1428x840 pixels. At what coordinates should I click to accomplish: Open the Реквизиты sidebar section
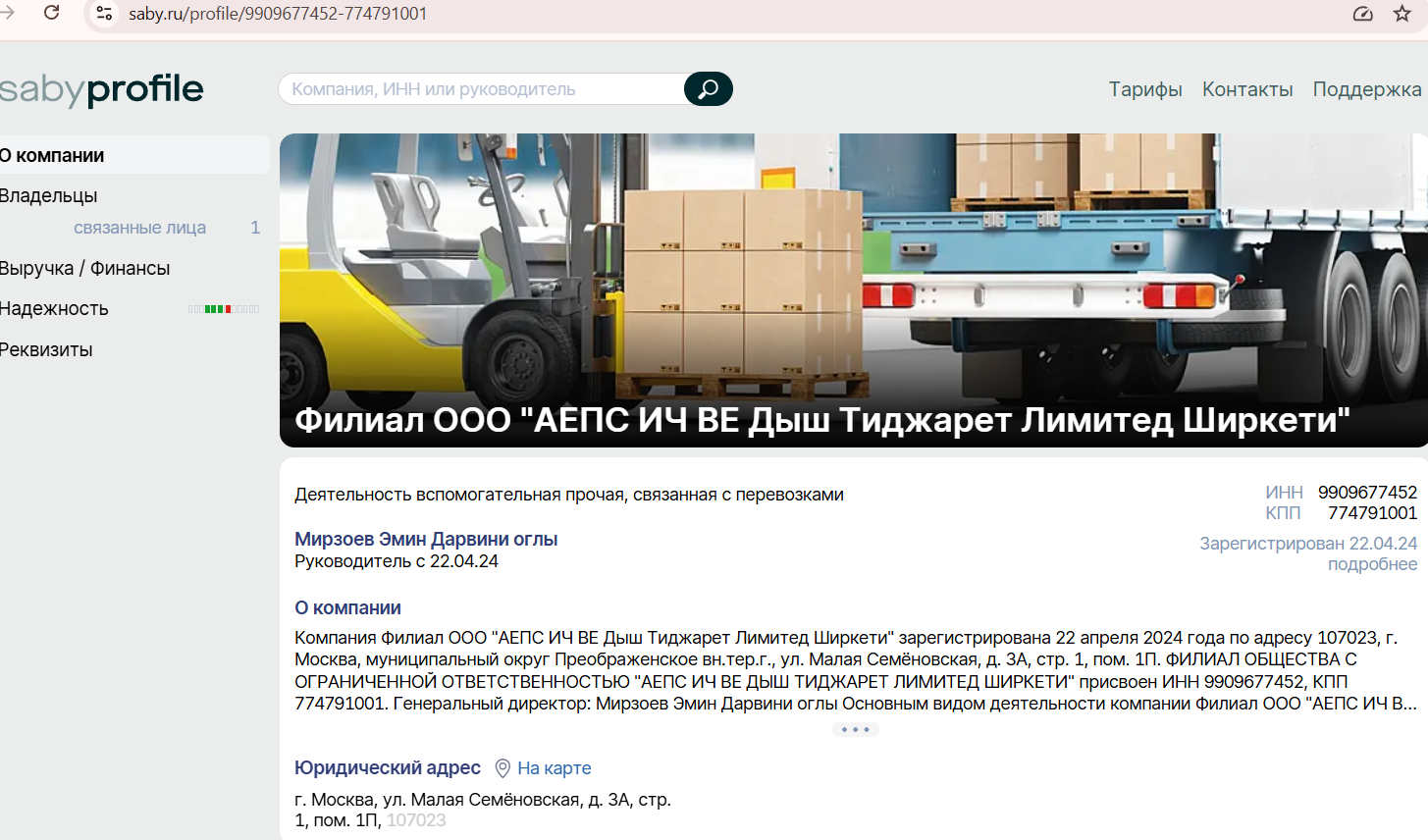pos(46,350)
